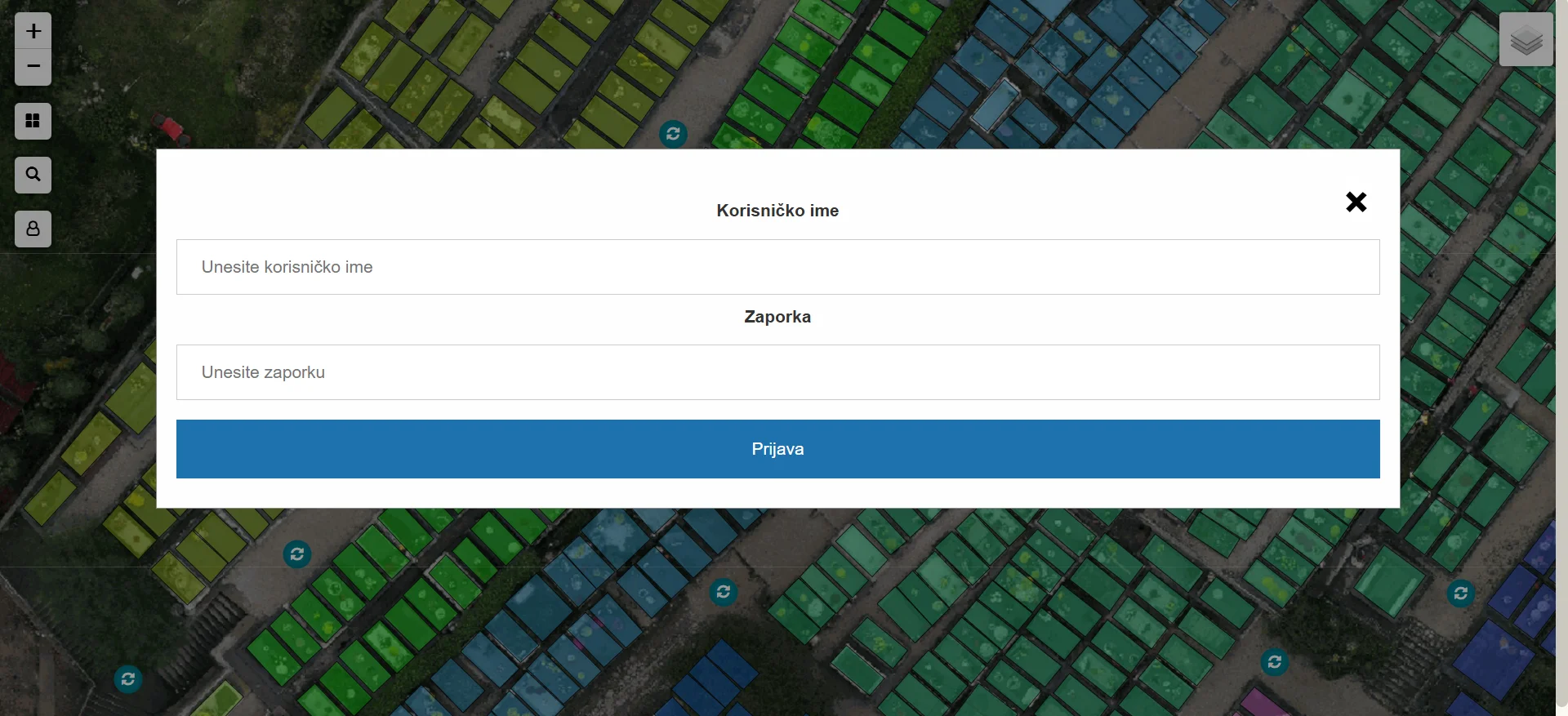Focus the 'Unesite zaporku' password field
Image resolution: width=1568 pixels, height=716 pixels.
pyautogui.click(x=777, y=372)
